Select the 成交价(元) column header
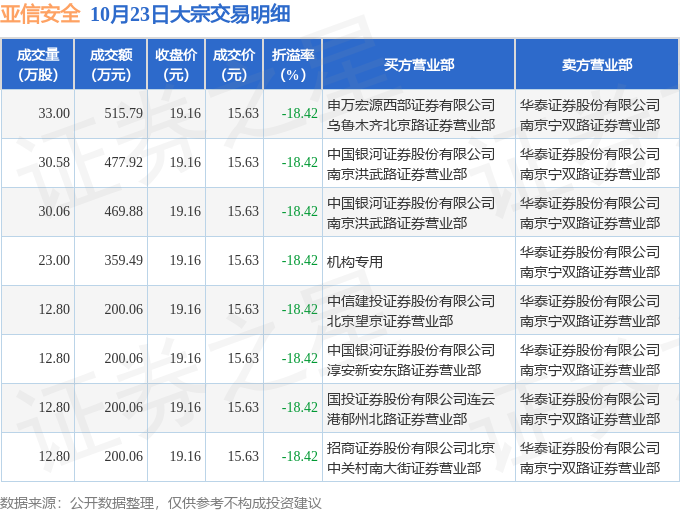This screenshot has height=512, width=680. [234, 65]
